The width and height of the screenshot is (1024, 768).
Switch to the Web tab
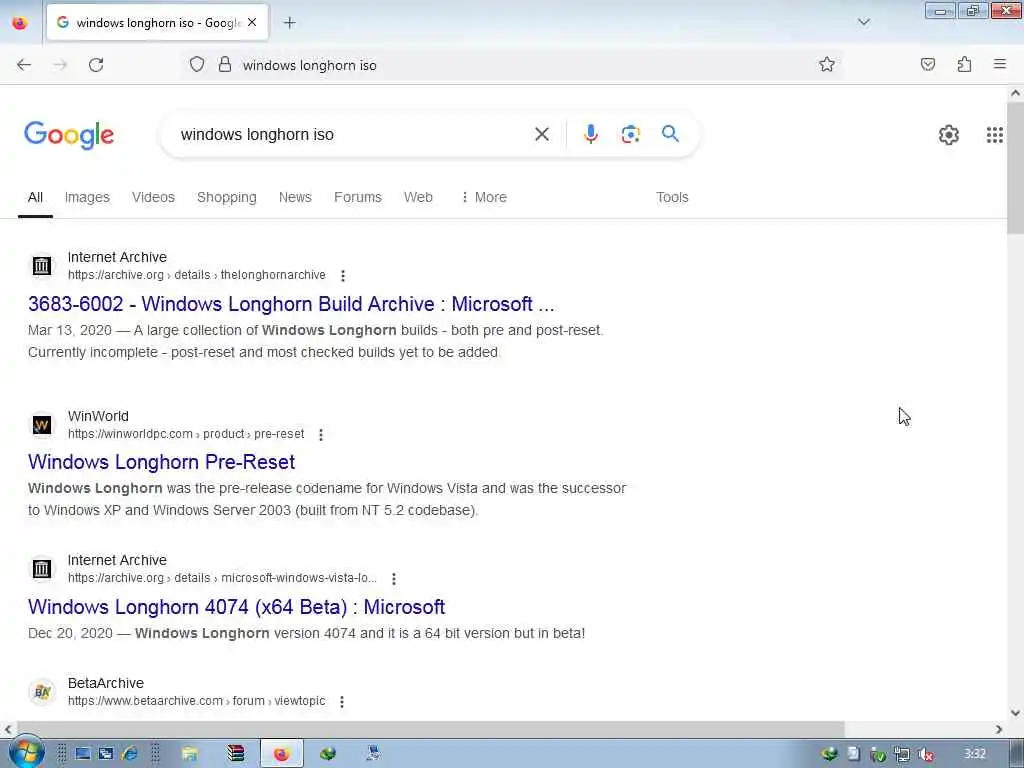[418, 197]
